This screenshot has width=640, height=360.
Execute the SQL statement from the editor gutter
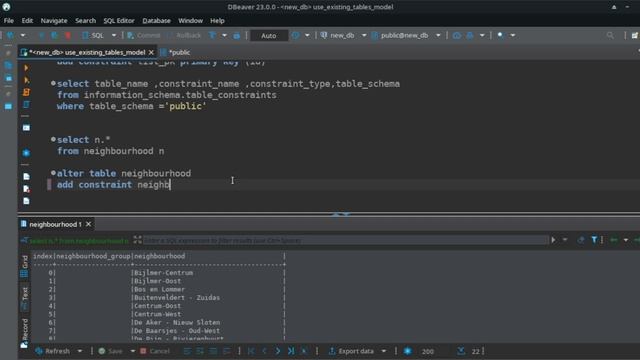click(26, 68)
